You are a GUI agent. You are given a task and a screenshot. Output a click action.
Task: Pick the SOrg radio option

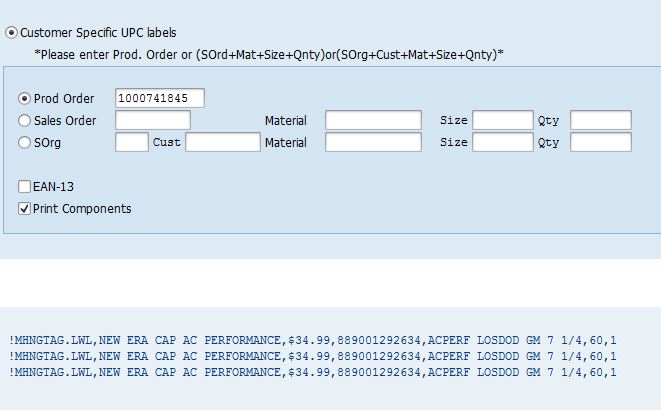pyautogui.click(x=25, y=142)
